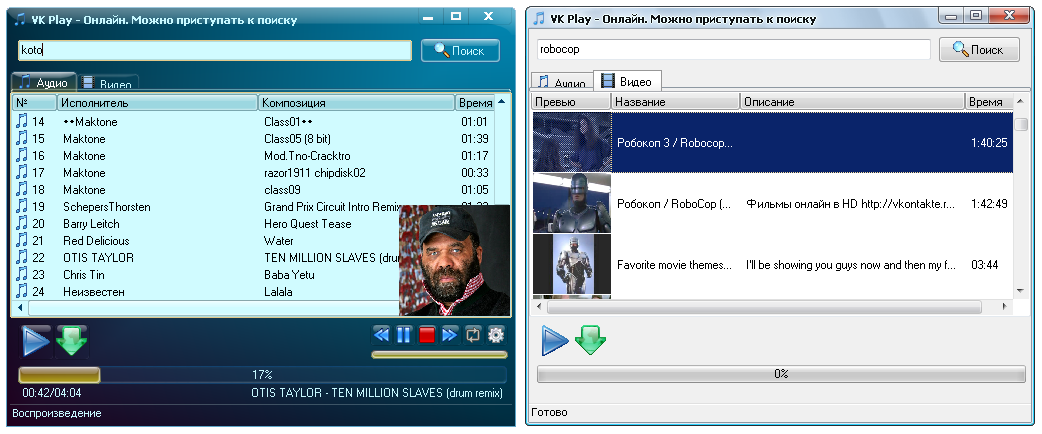Sort by № column header
Viewport: 1042px width, 434px height.
35,103
